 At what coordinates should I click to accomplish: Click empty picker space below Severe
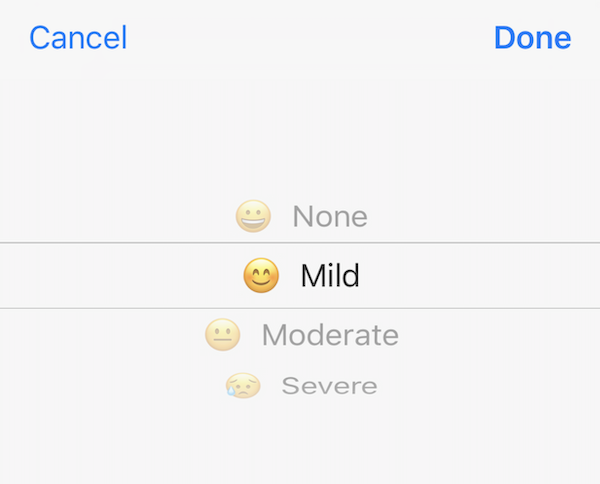300,442
